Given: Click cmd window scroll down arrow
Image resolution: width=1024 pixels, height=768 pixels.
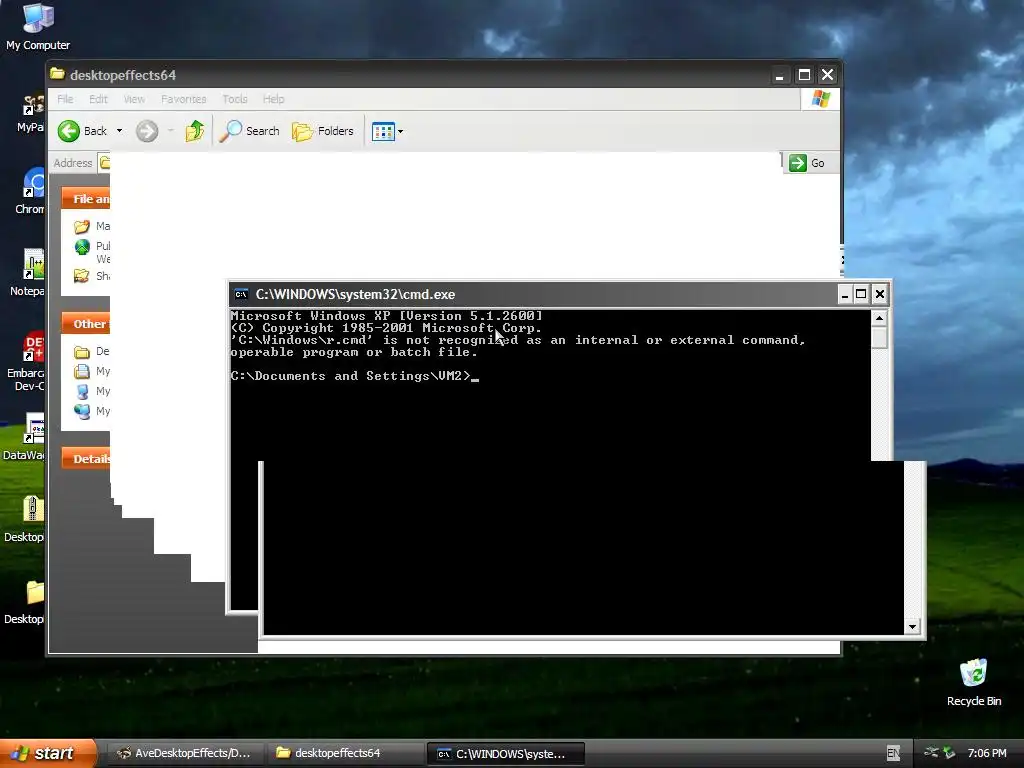Looking at the screenshot, I should [x=912, y=627].
